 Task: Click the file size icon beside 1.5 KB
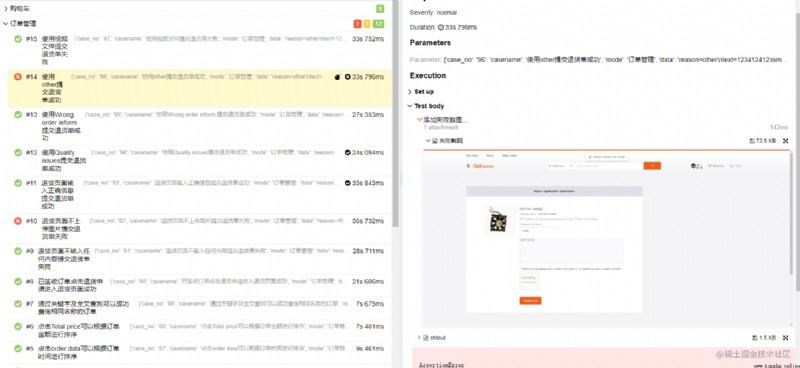click(x=755, y=338)
